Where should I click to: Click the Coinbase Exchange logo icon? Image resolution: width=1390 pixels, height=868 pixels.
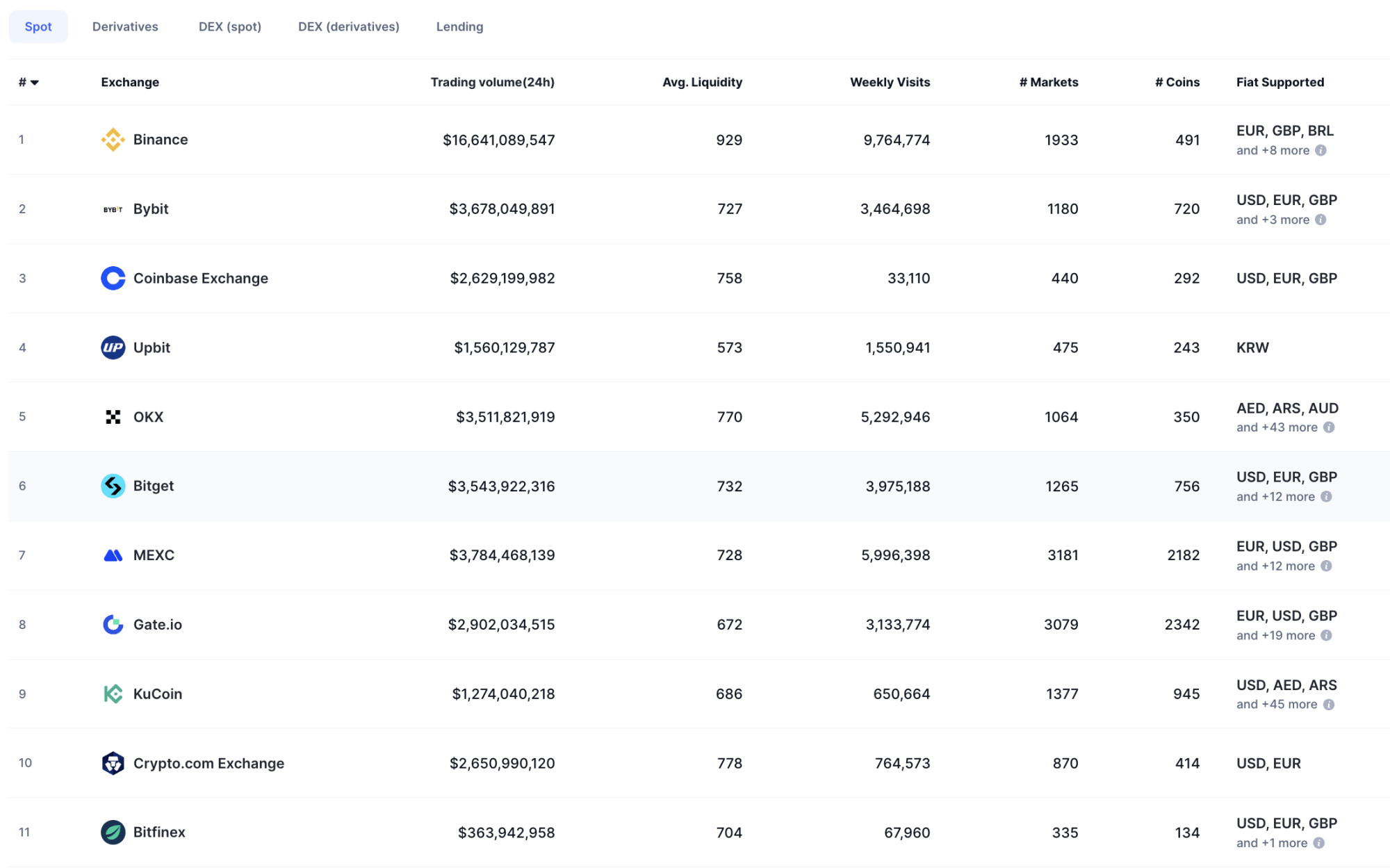[113, 278]
